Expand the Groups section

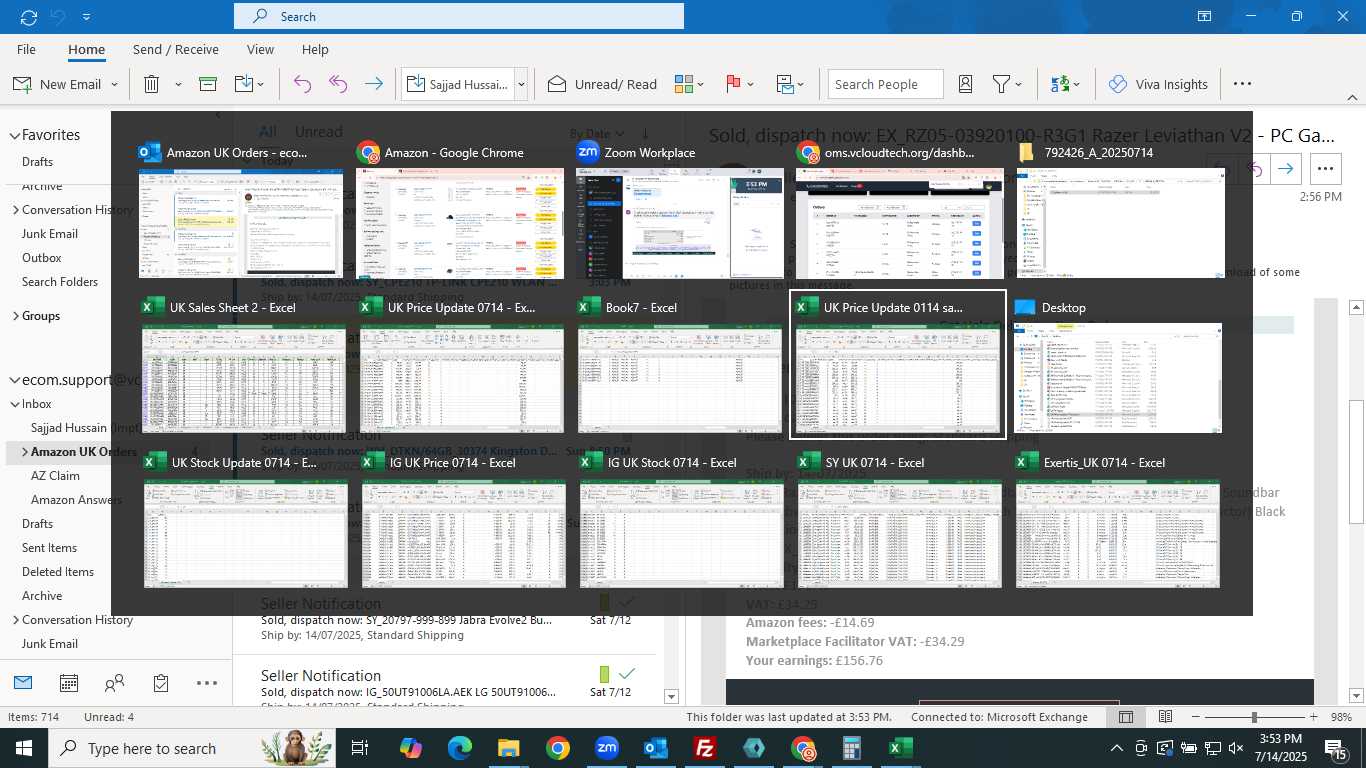(x=15, y=316)
